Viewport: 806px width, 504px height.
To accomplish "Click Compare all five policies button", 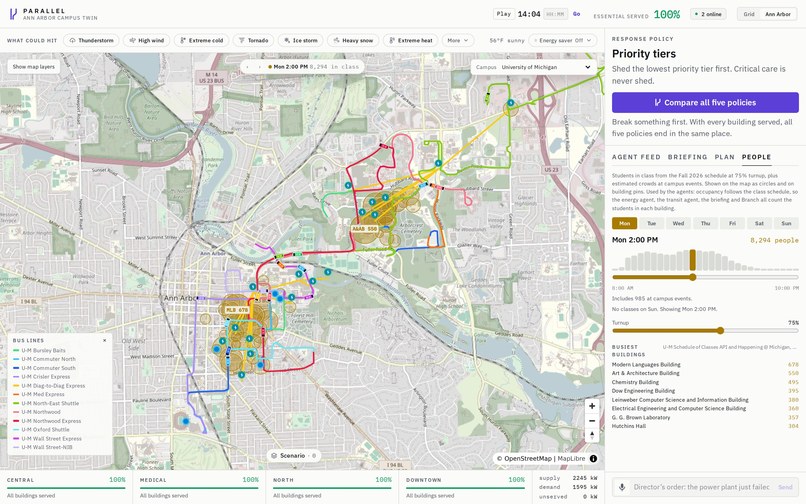I will click(705, 102).
